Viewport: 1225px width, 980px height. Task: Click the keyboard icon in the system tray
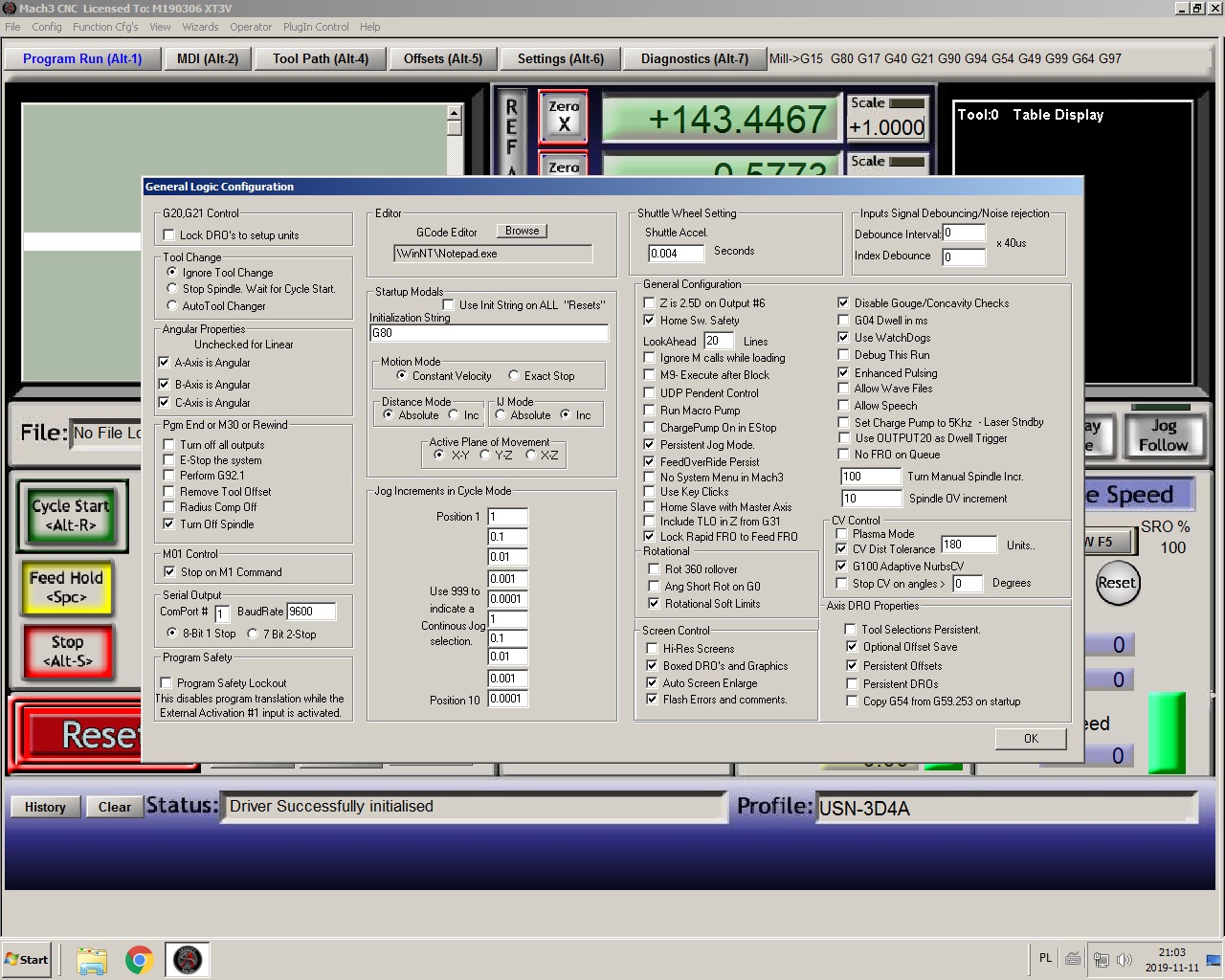click(1073, 958)
